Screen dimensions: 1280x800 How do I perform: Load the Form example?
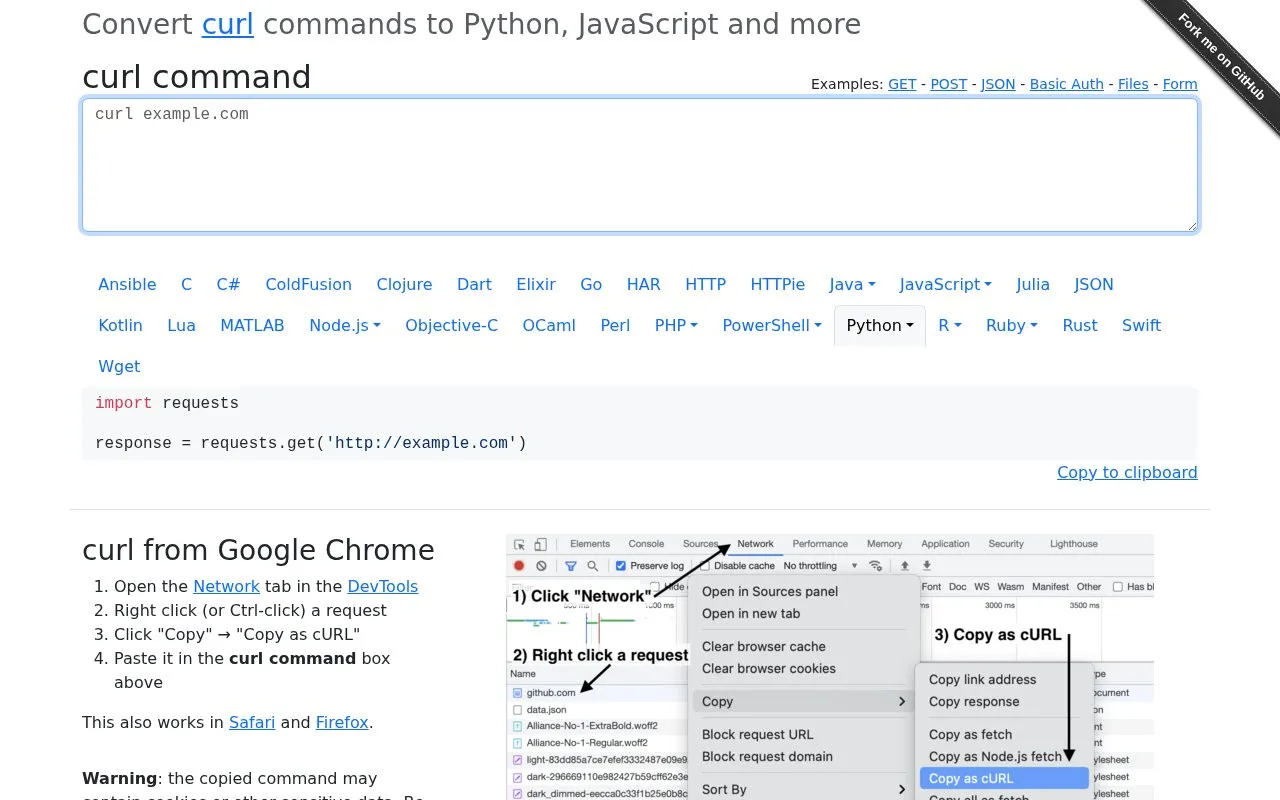point(1180,84)
